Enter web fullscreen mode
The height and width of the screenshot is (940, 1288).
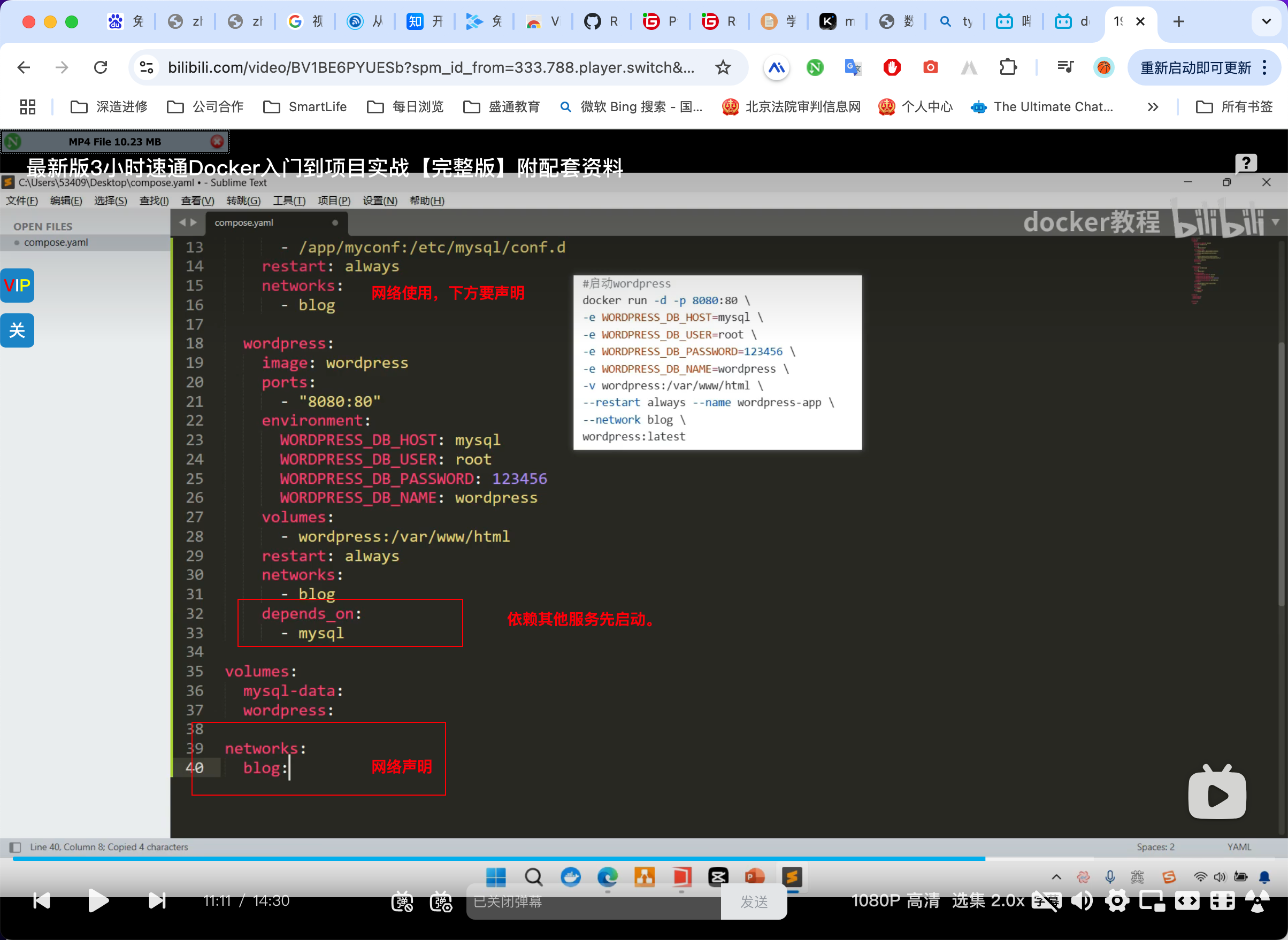[1222, 901]
